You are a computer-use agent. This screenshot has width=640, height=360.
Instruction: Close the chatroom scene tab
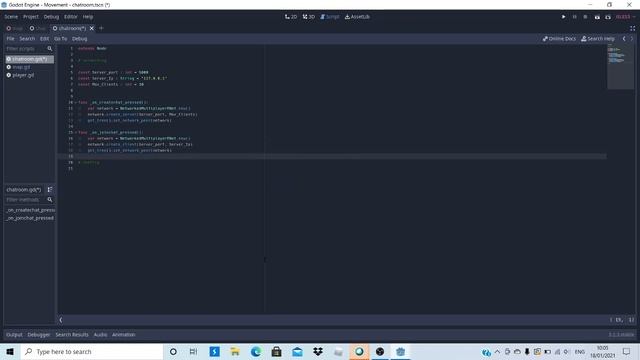[x=92, y=28]
